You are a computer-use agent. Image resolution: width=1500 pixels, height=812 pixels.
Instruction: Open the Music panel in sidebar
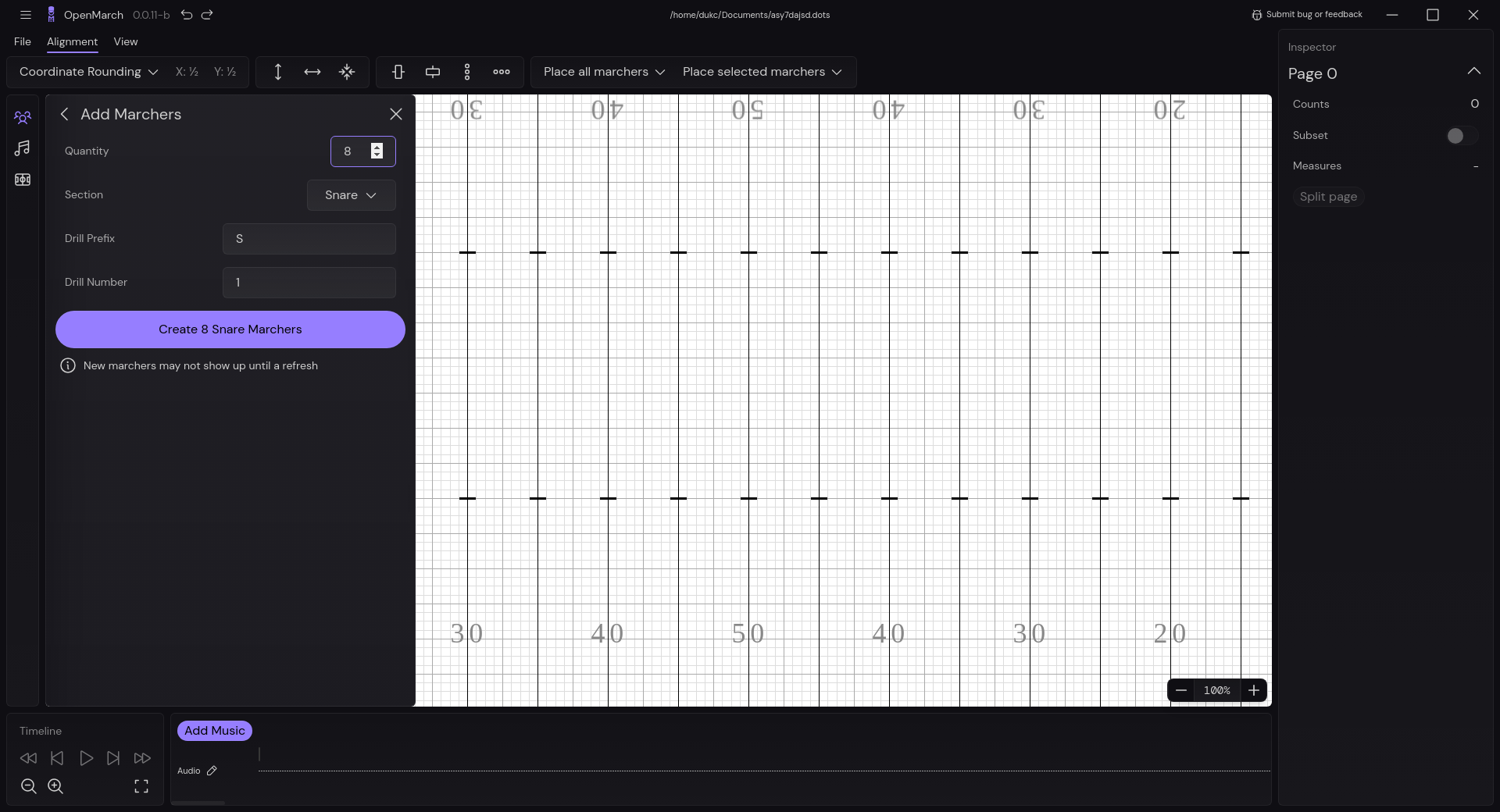[23, 148]
